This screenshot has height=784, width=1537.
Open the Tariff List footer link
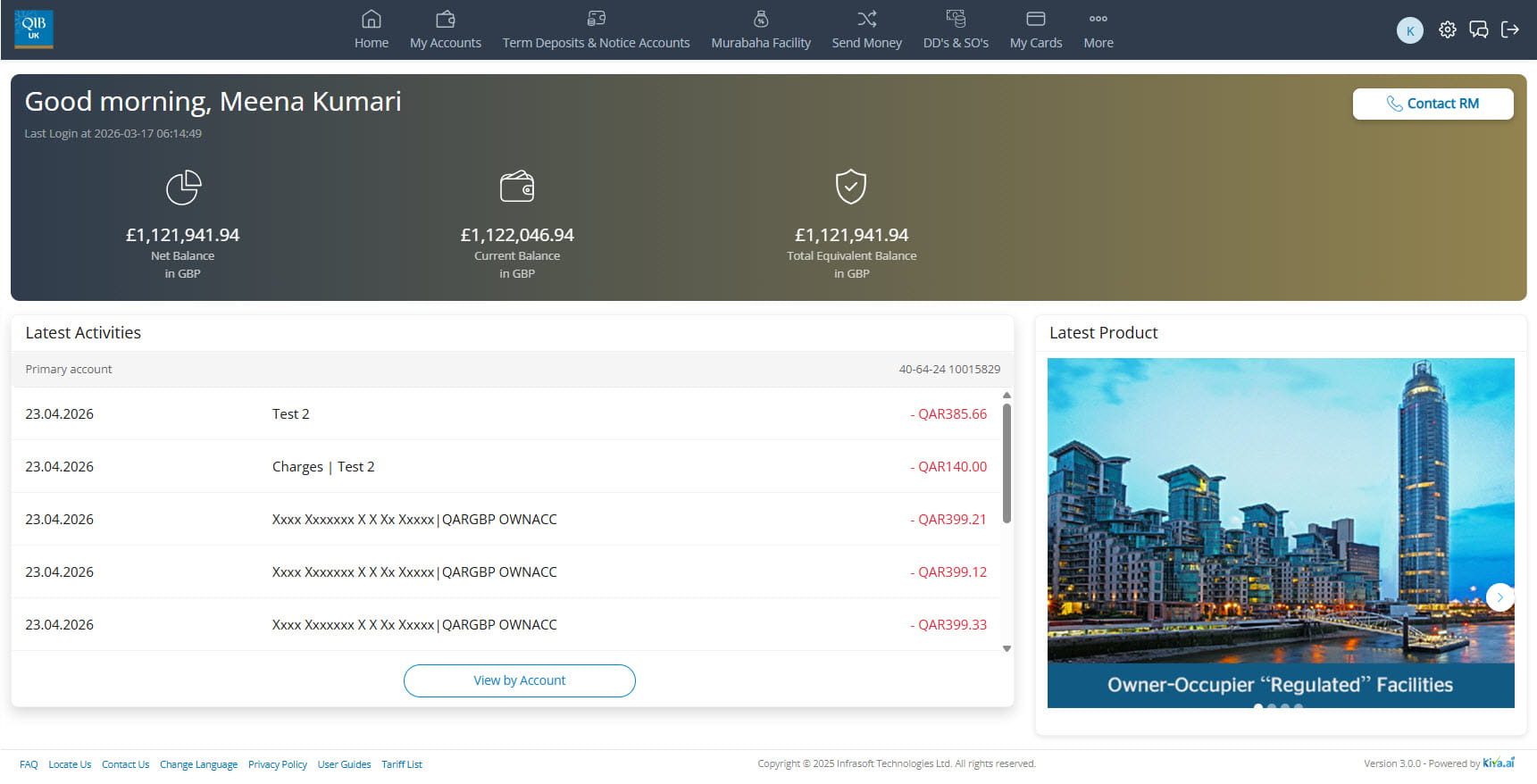(402, 764)
